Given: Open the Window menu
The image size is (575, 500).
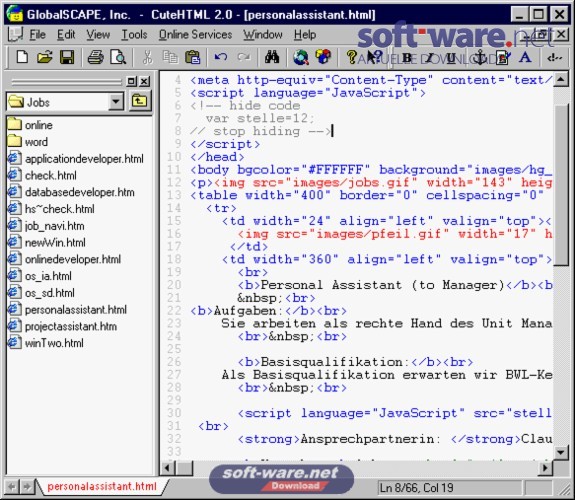Looking at the screenshot, I should coord(263,34).
